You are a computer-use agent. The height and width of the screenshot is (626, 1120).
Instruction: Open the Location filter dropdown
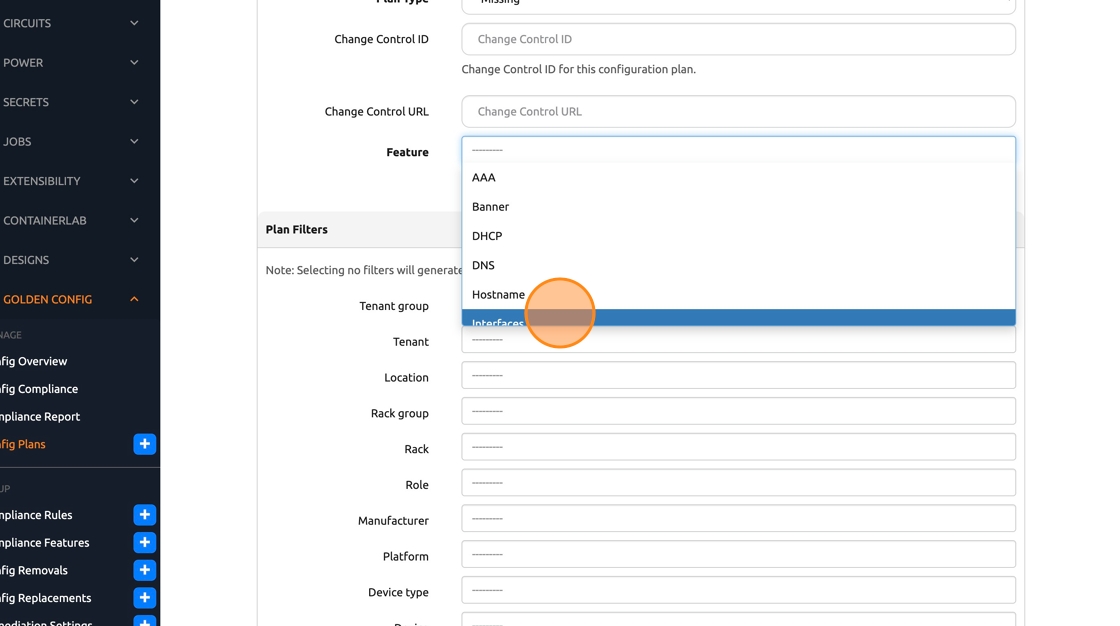(x=738, y=376)
